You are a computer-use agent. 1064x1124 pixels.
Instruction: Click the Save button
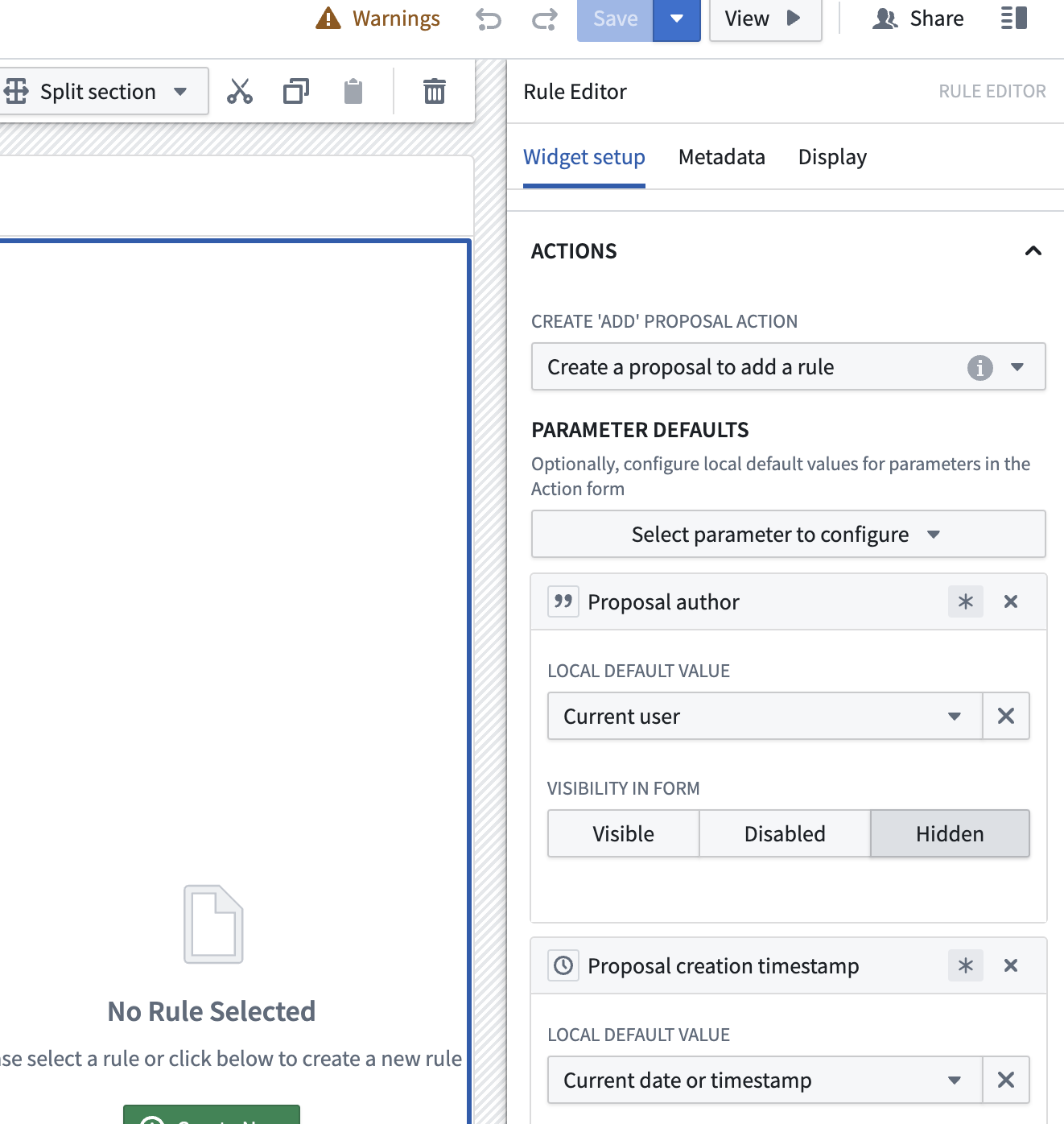click(615, 19)
